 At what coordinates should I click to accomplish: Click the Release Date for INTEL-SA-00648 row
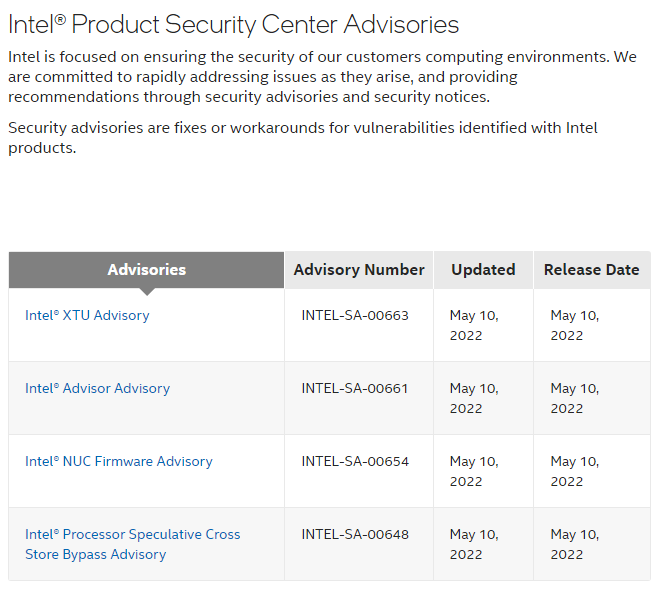(x=574, y=544)
